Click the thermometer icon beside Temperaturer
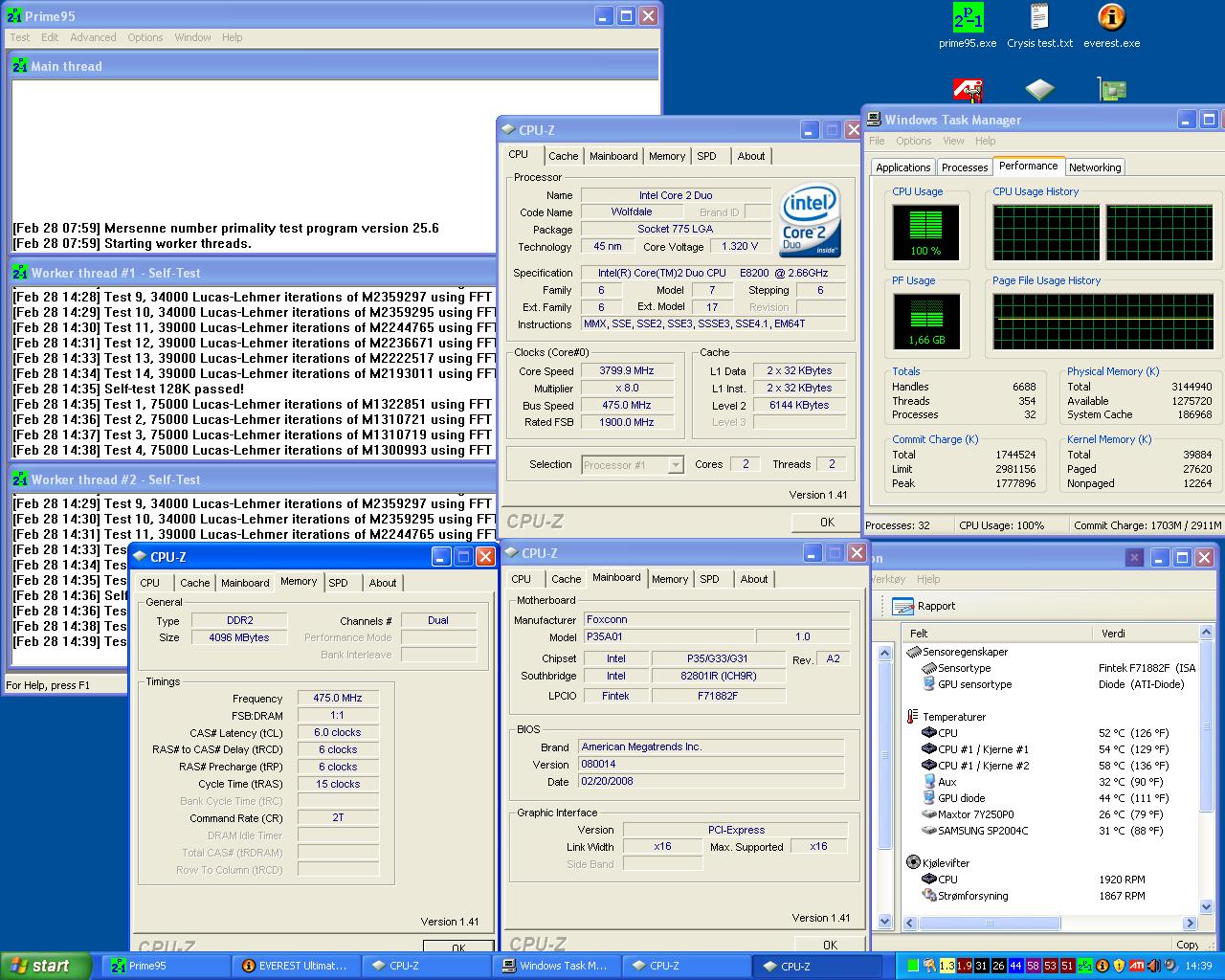Screen dimensions: 1225x980 (x=912, y=717)
